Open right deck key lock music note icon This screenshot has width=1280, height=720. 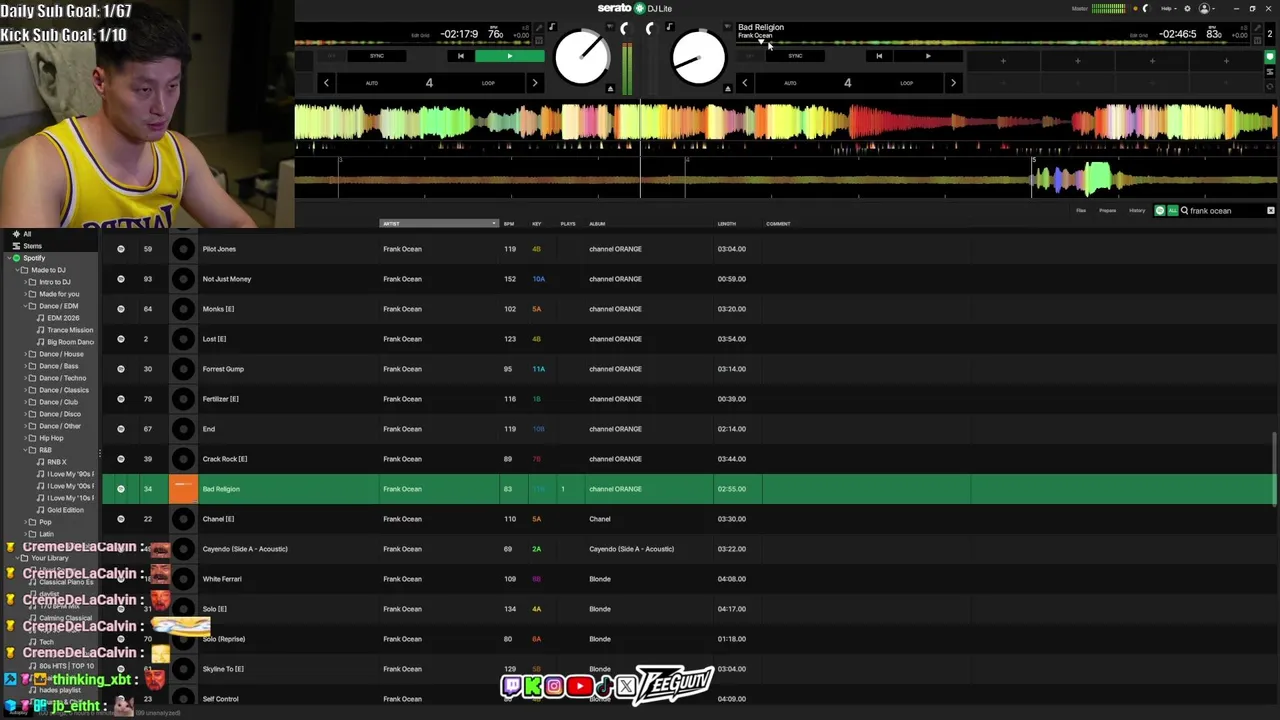(669, 27)
